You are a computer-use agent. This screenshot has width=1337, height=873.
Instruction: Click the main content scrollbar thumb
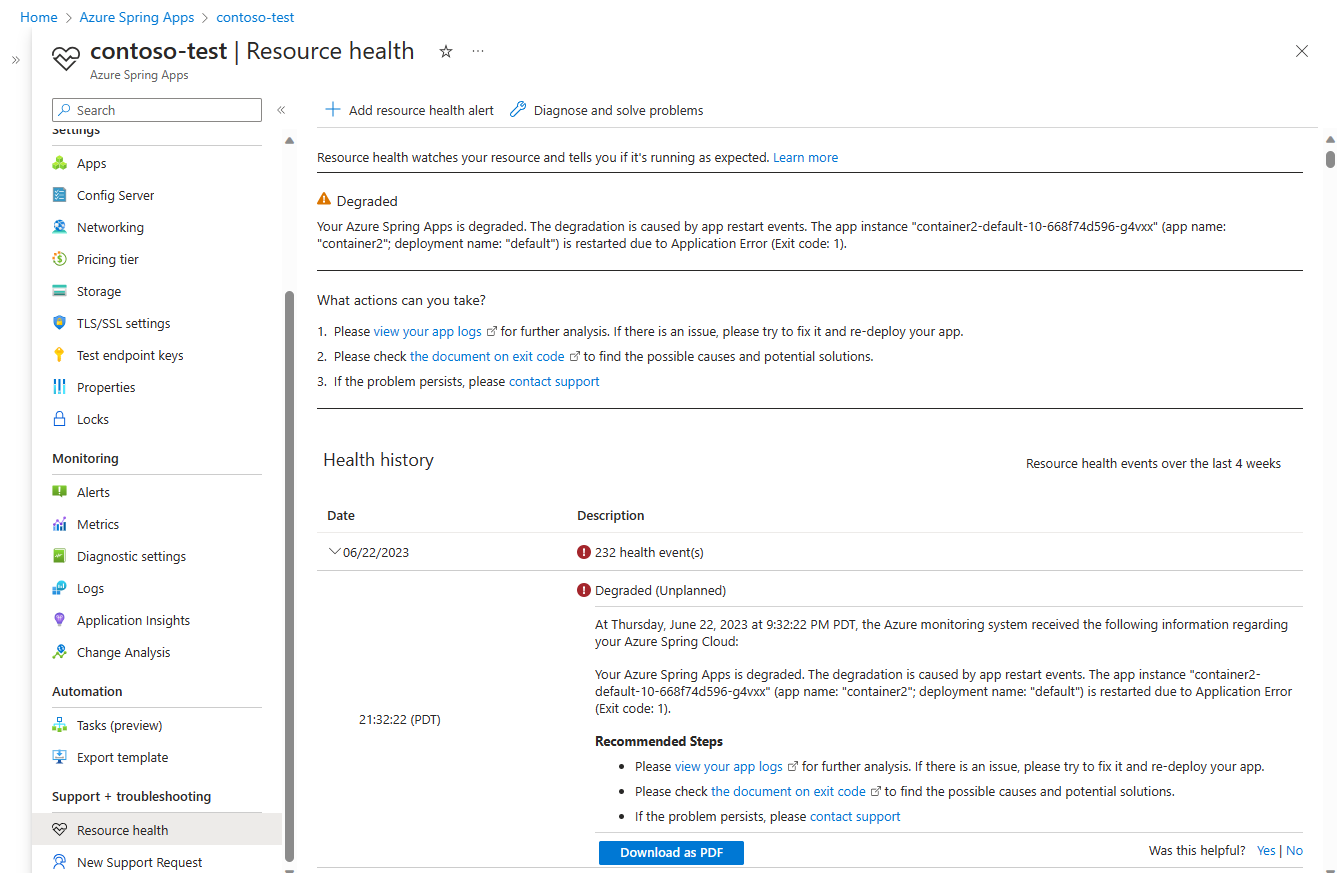pos(1330,158)
